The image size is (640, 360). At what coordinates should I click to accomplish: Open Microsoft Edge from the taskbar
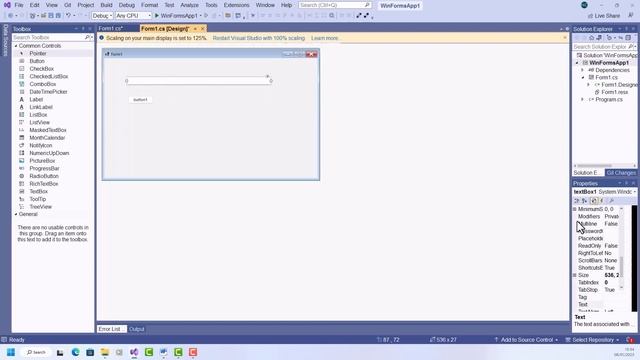point(76,352)
